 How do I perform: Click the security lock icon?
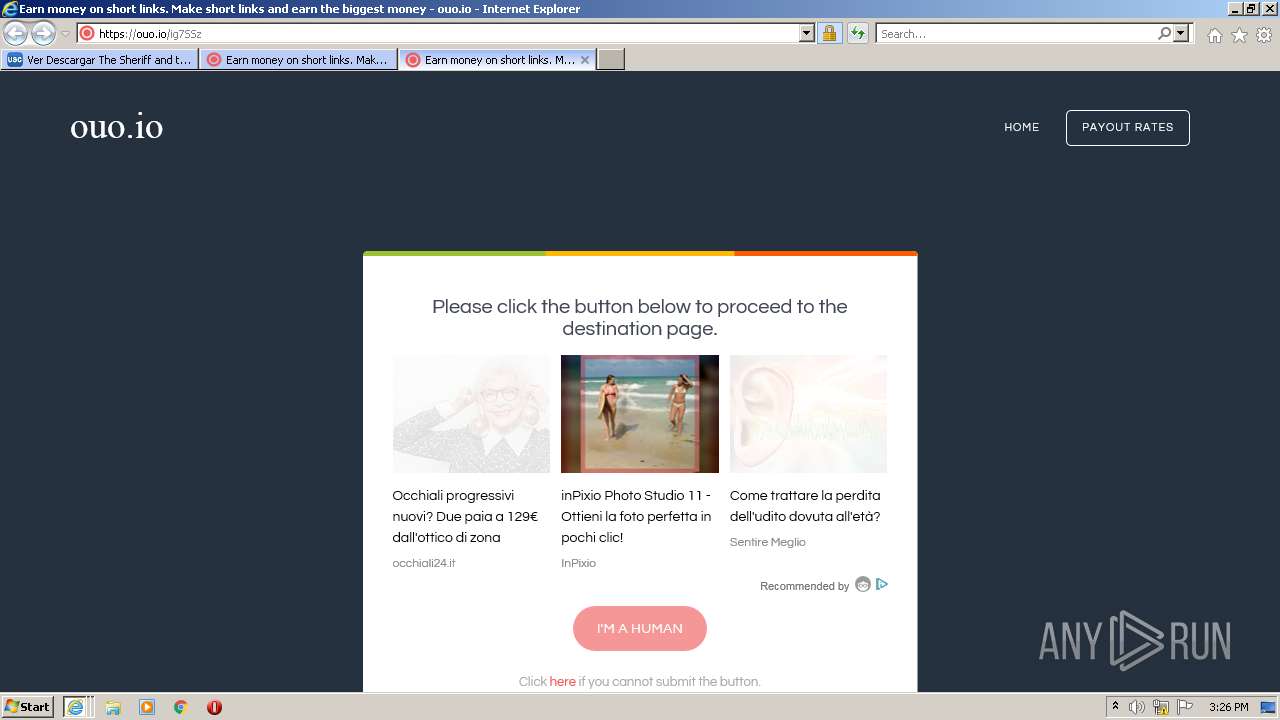point(829,34)
